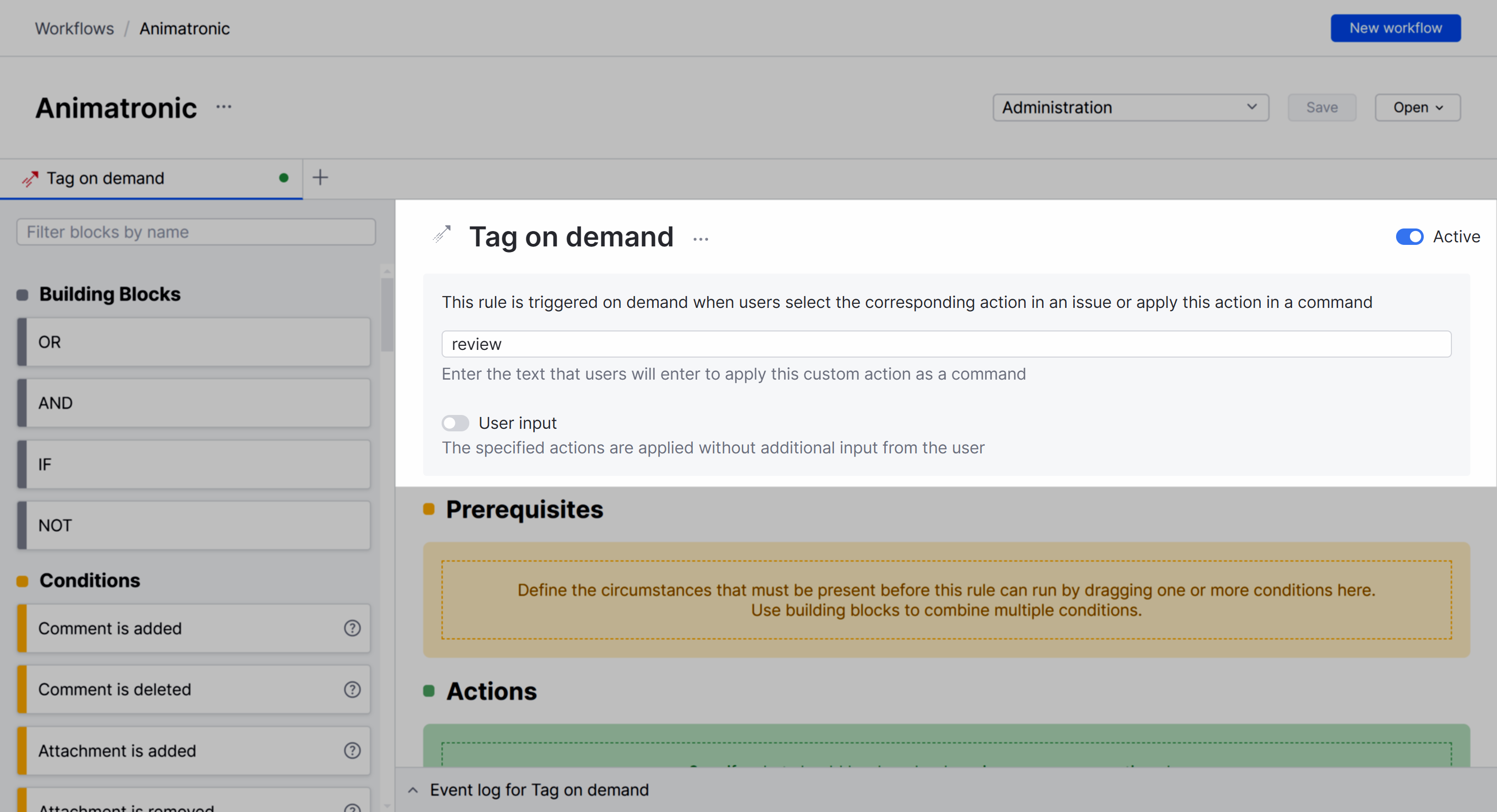Enable the User input toggle
The width and height of the screenshot is (1497, 812).
coord(455,423)
